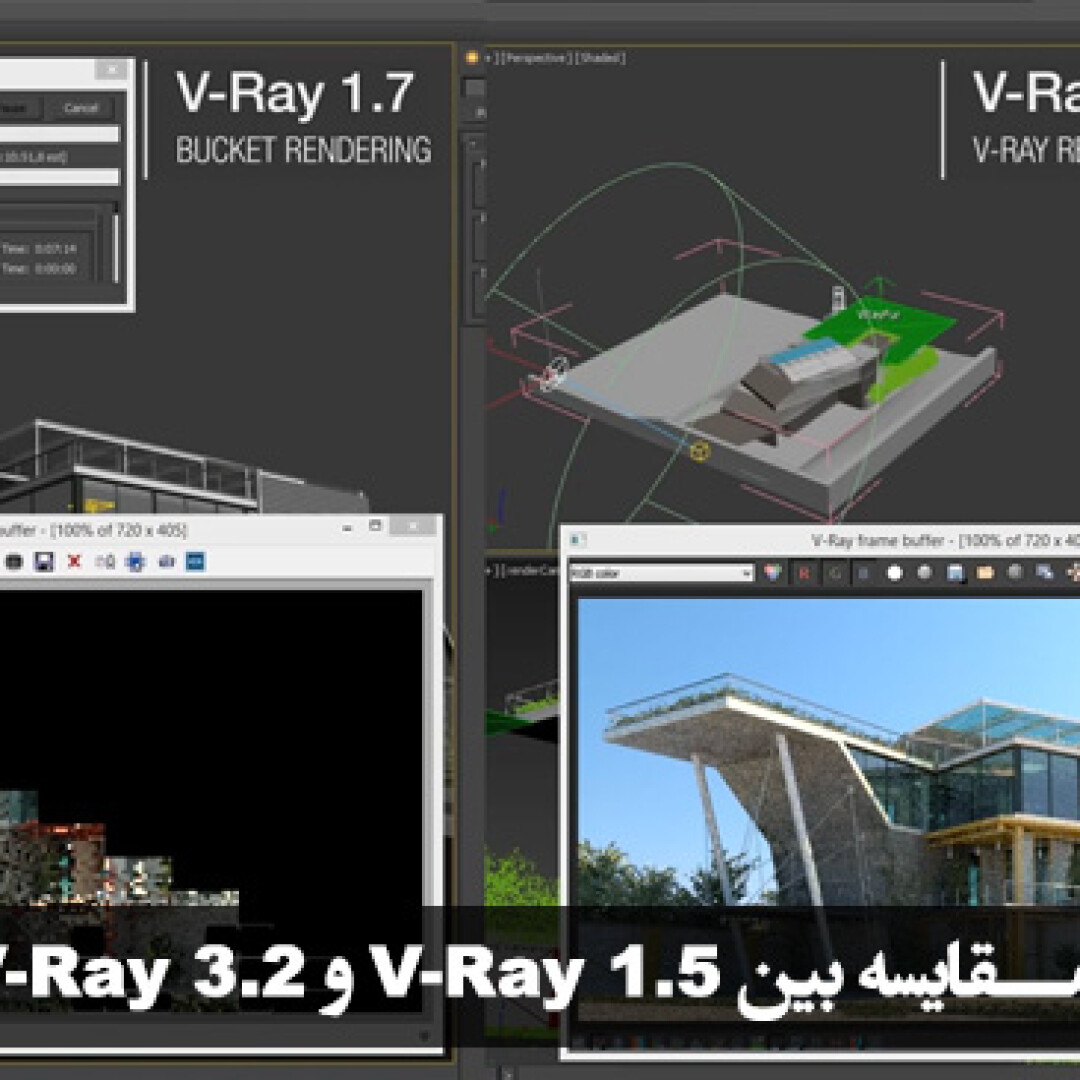Click duplicate to Max frame buffer icon
Image resolution: width=1080 pixels, height=1080 pixels.
point(1045,573)
